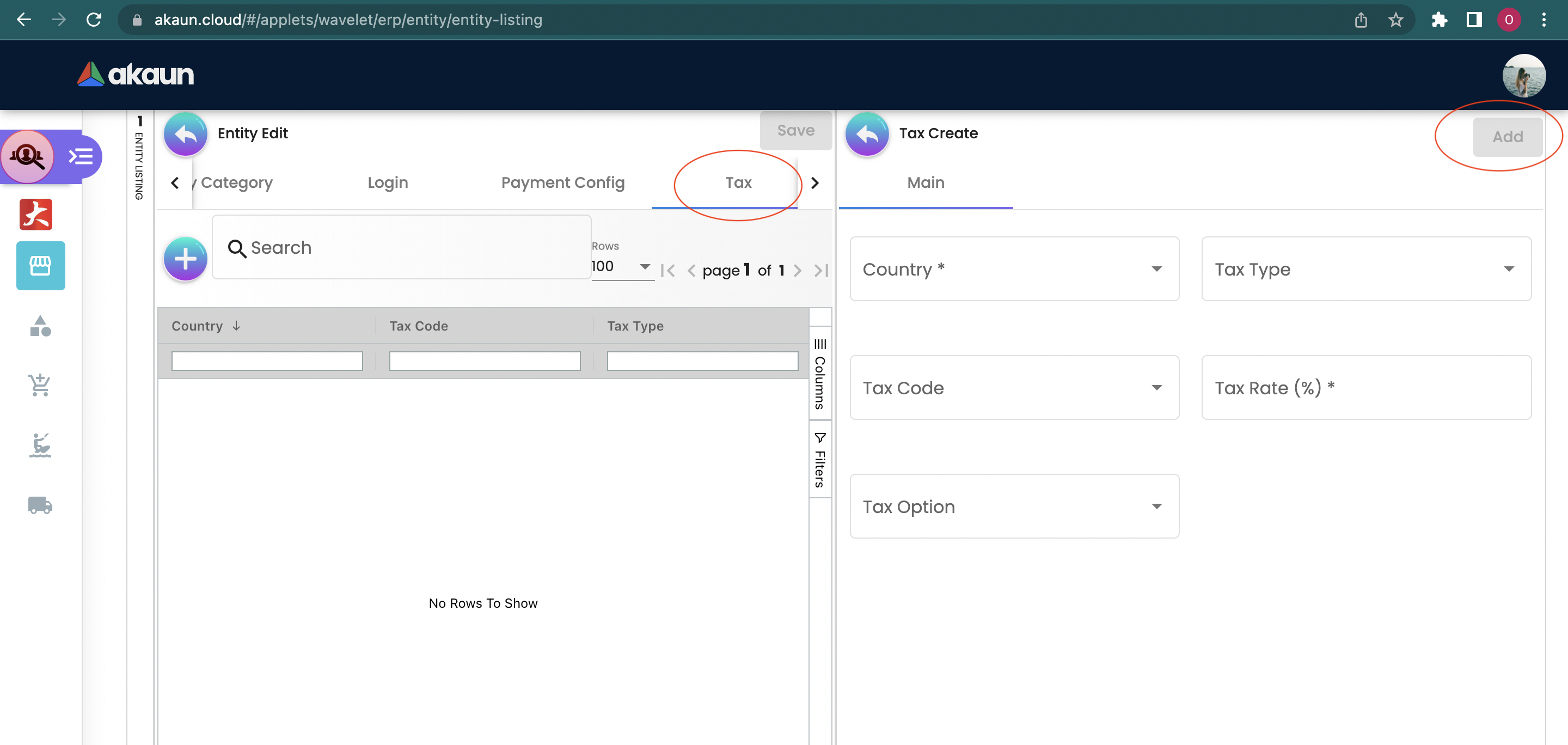Toggle the purple sidebar menu icon
Screen dimensions: 1568x745
[x=81, y=157]
